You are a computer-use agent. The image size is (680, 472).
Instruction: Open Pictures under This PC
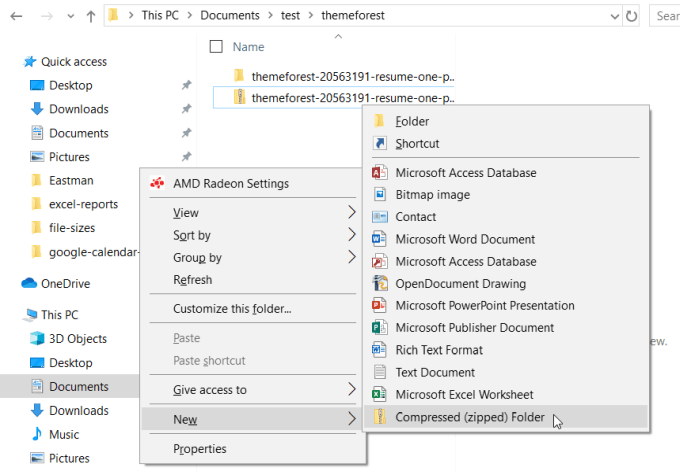[x=69, y=458]
